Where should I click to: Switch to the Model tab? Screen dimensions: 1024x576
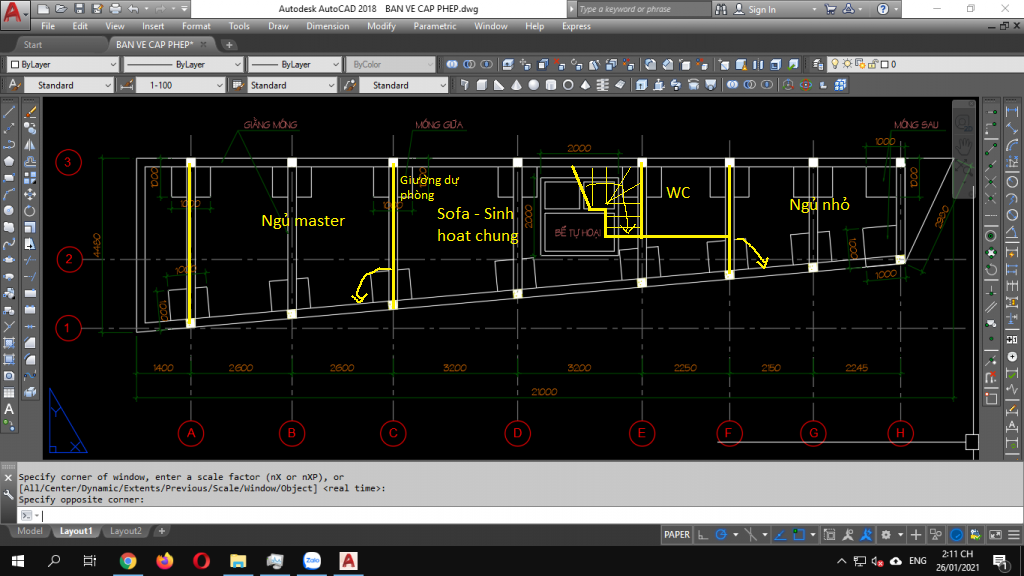[x=29, y=531]
